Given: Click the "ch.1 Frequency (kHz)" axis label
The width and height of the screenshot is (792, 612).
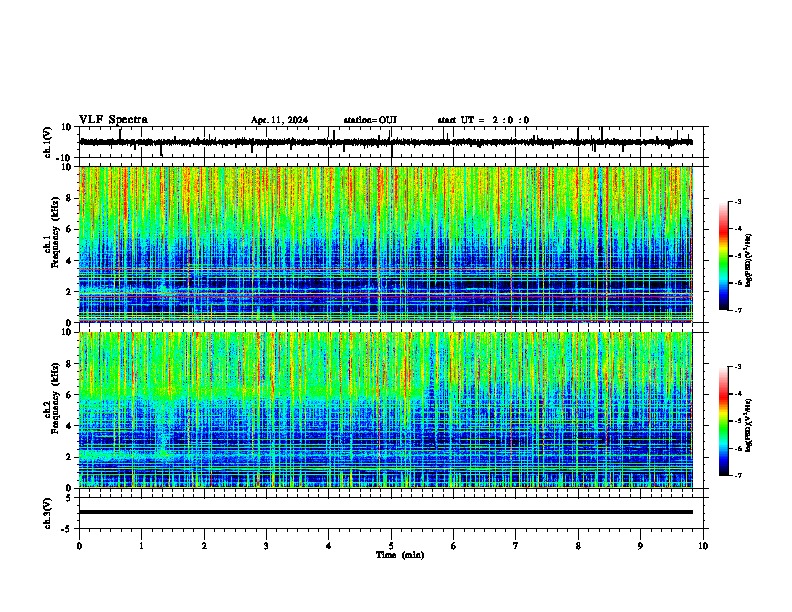Looking at the screenshot, I should click(51, 232).
